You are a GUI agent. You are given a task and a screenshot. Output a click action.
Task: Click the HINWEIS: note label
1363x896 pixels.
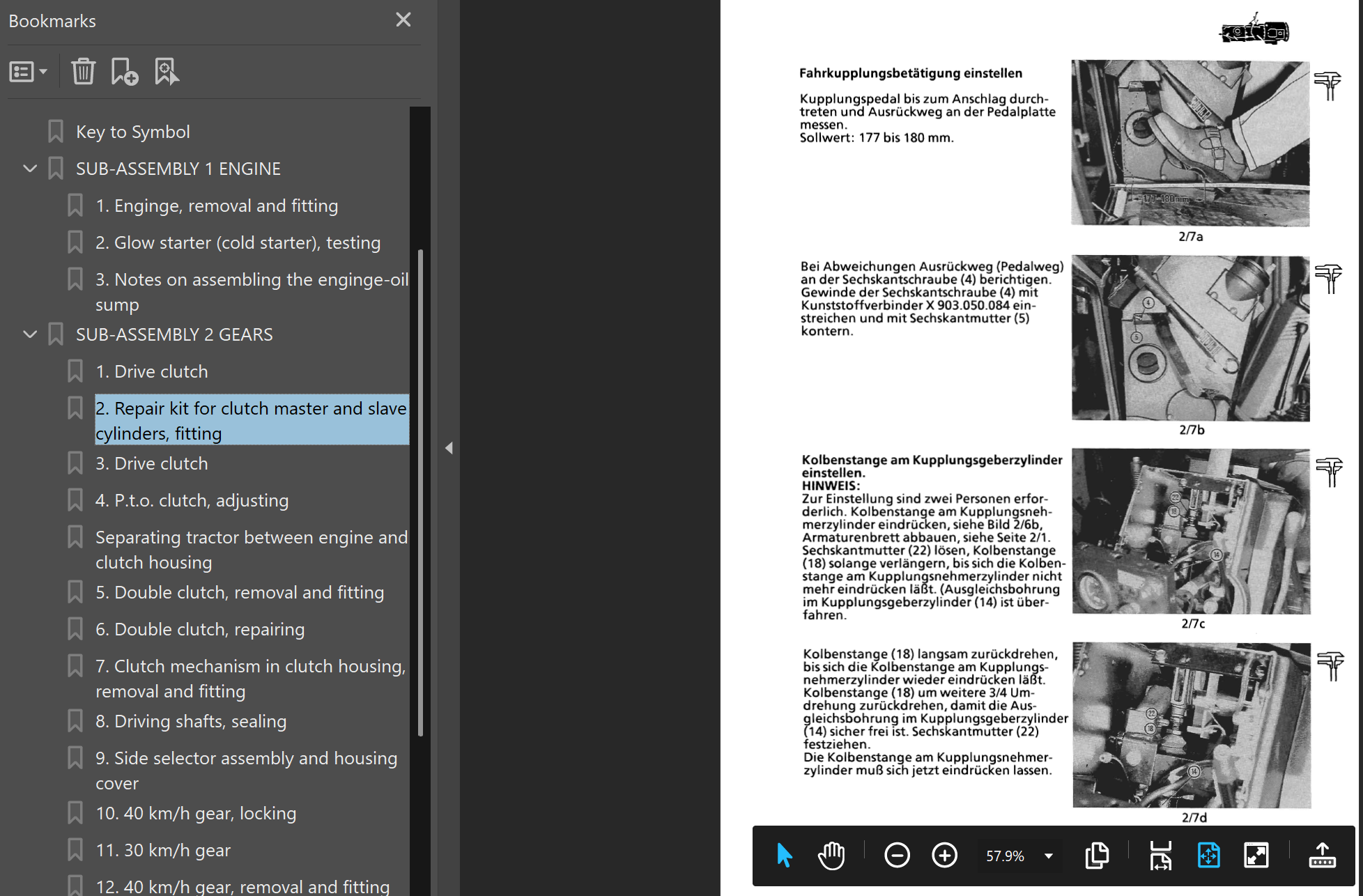pyautogui.click(x=831, y=486)
